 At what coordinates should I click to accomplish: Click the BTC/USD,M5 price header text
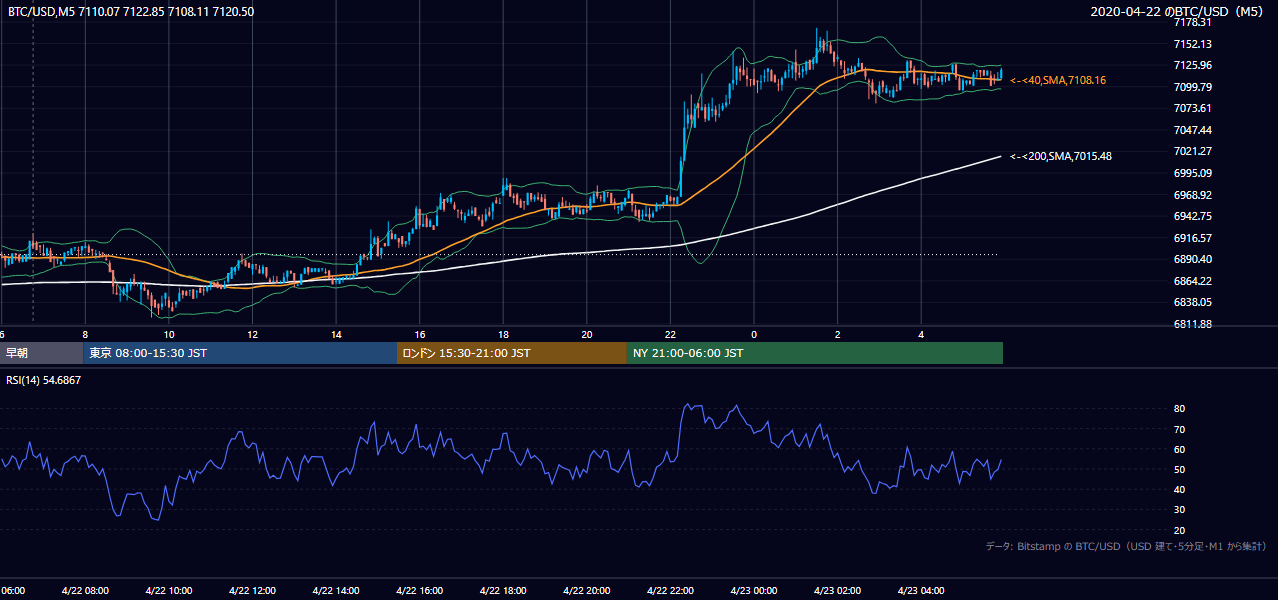point(131,12)
